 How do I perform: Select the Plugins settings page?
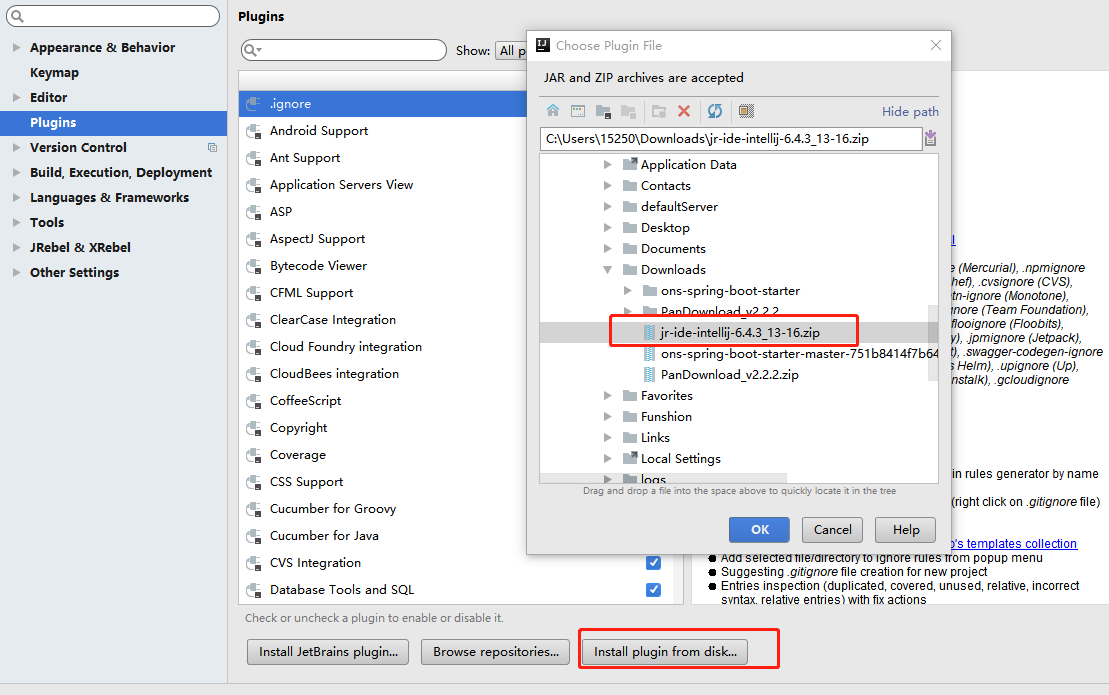(113, 122)
